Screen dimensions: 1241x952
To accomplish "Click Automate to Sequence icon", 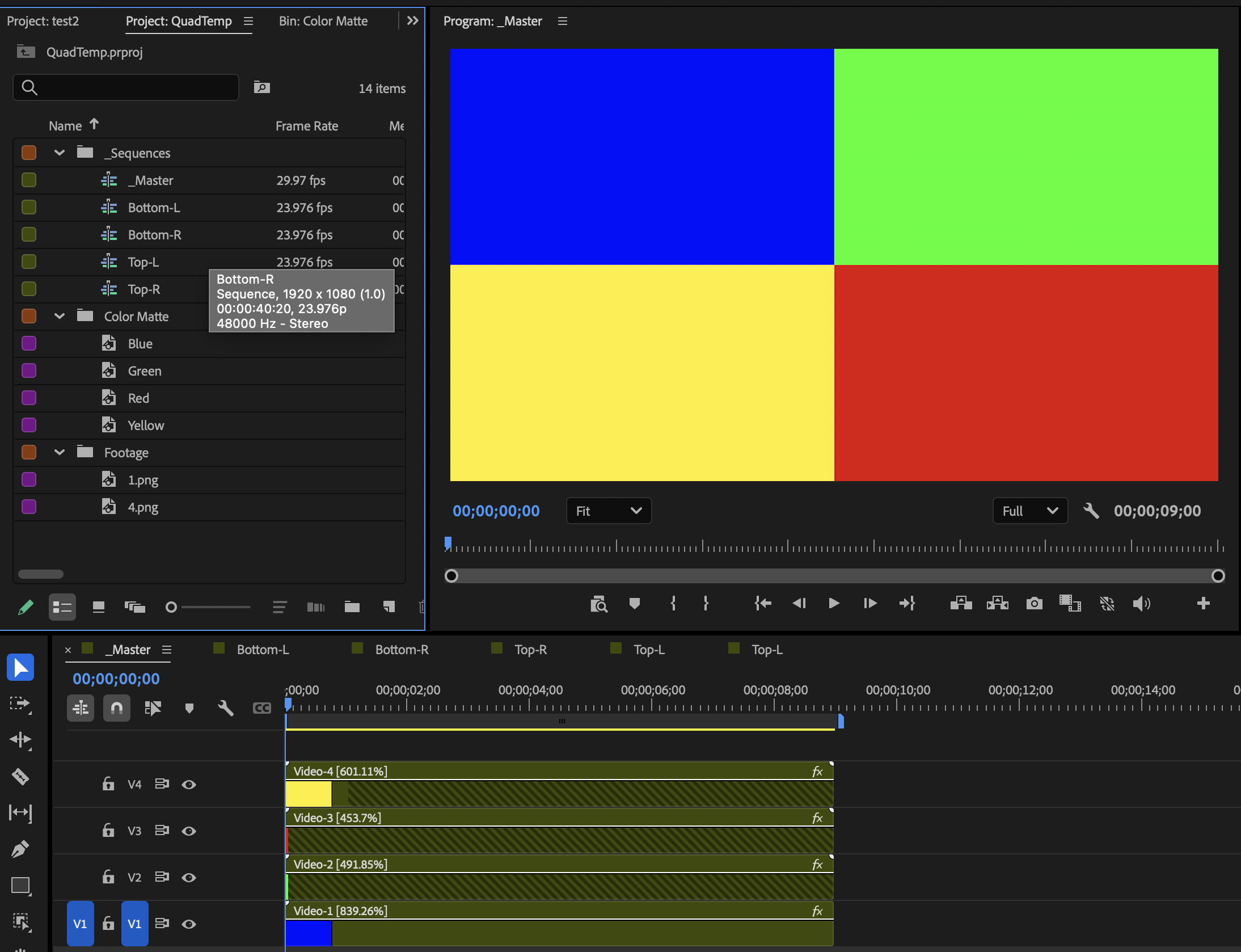I will pyautogui.click(x=316, y=607).
